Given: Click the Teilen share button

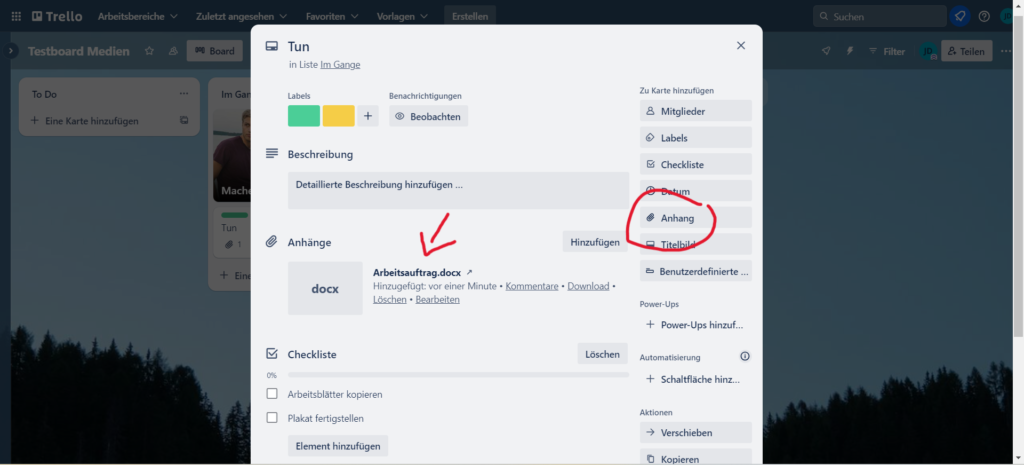Looking at the screenshot, I should click(x=966, y=51).
